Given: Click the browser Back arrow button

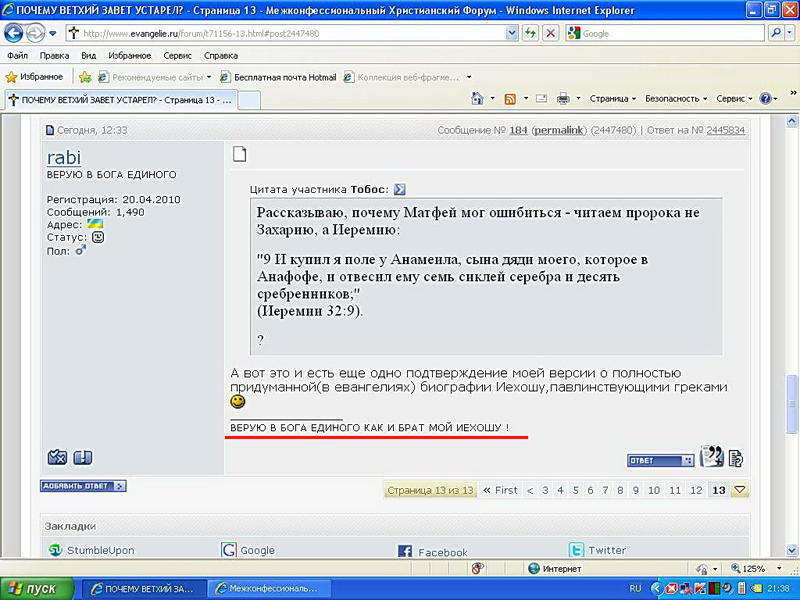Looking at the screenshot, I should [x=15, y=33].
